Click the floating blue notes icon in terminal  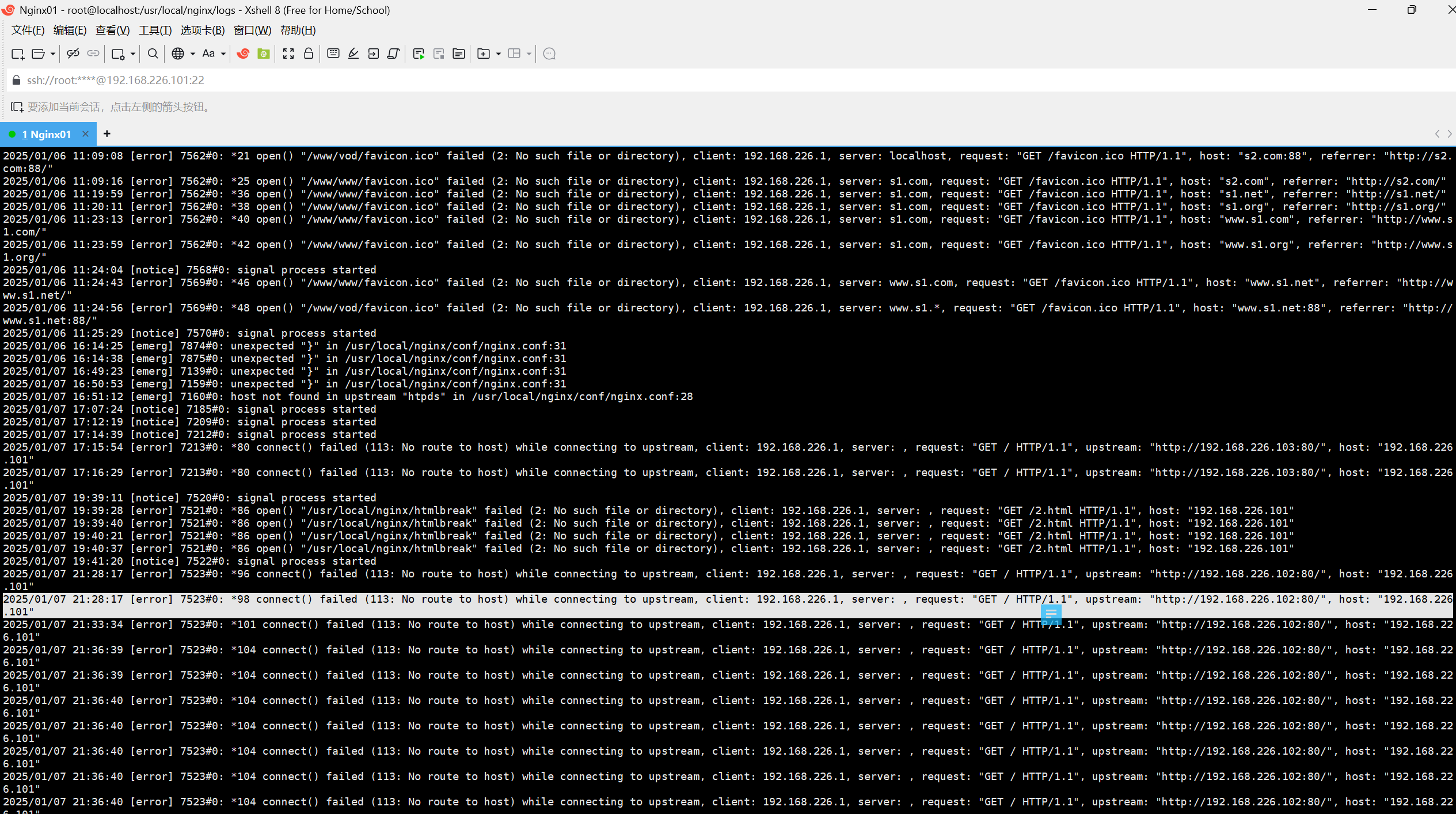coord(1051,614)
